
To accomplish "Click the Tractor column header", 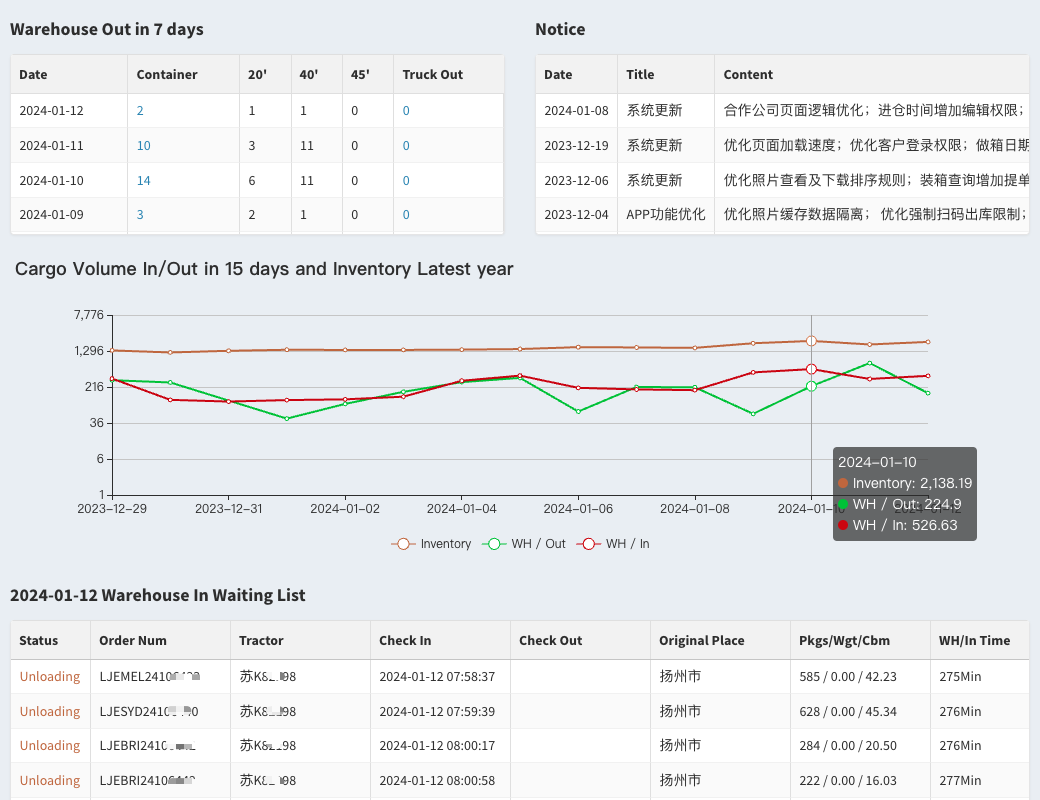I will click(x=261, y=640).
